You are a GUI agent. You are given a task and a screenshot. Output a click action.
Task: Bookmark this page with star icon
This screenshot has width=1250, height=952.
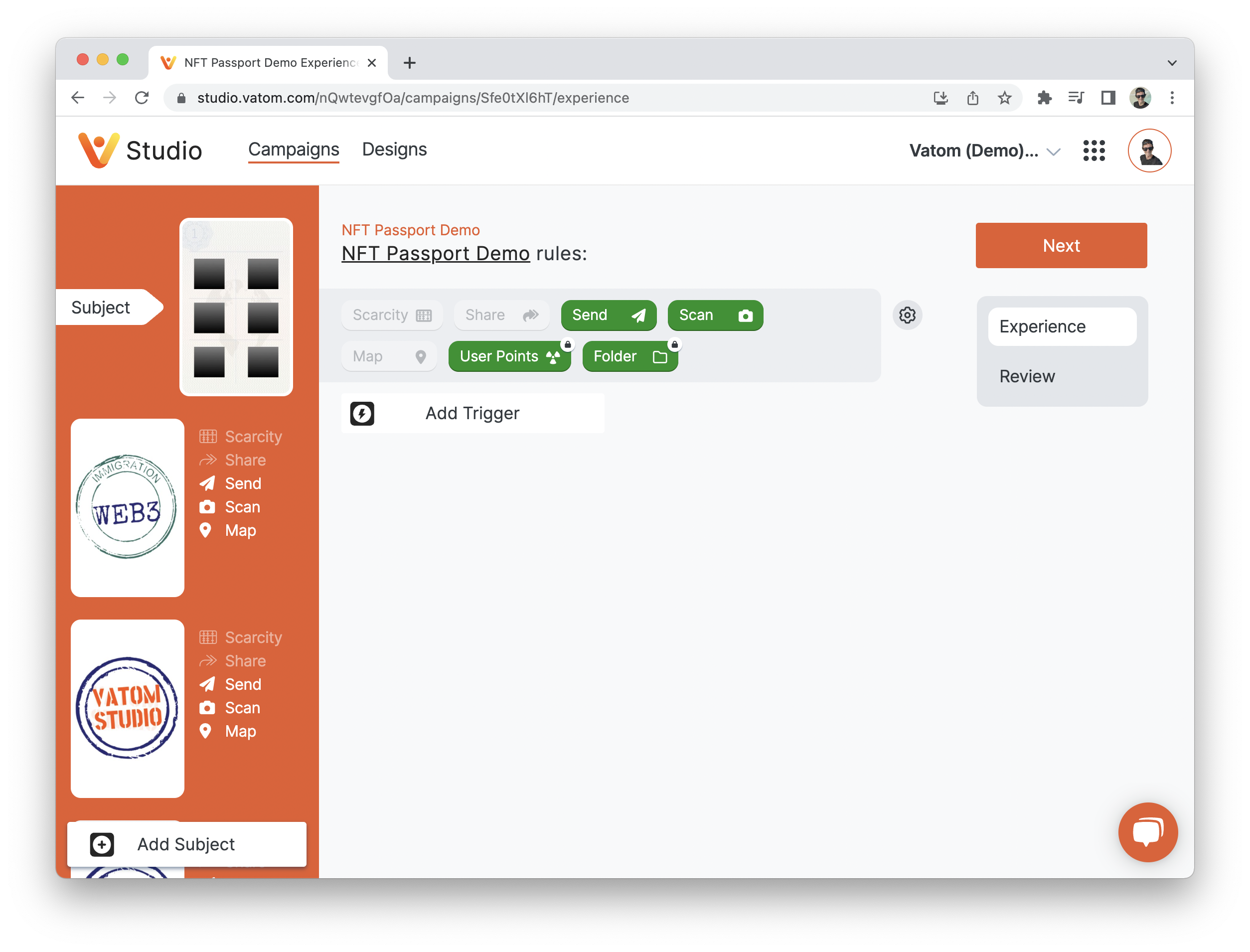pos(1004,98)
